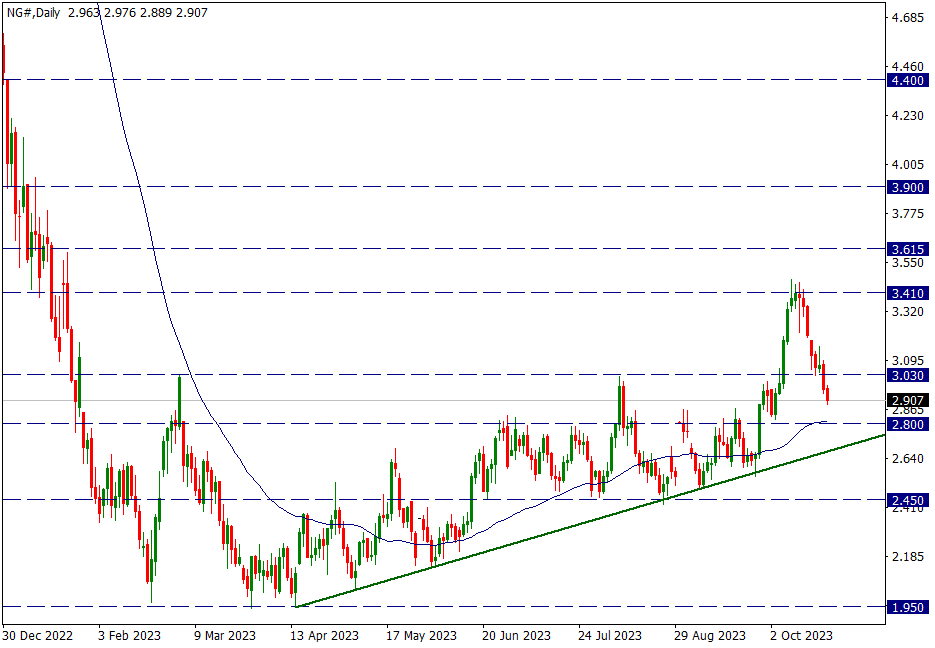Screen dimensions: 935x648
Task: Click the 3 Feb 2023 date label
Action: click(x=129, y=635)
